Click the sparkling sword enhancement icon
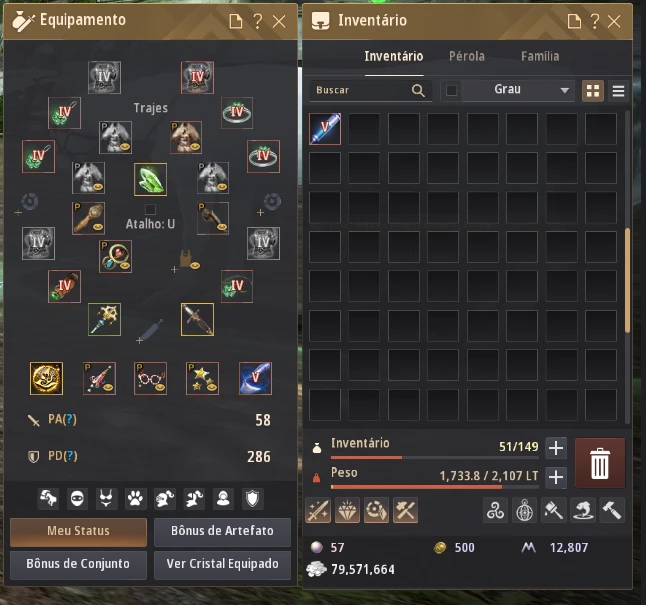This screenshot has height=605, width=646. pyautogui.click(x=318, y=511)
